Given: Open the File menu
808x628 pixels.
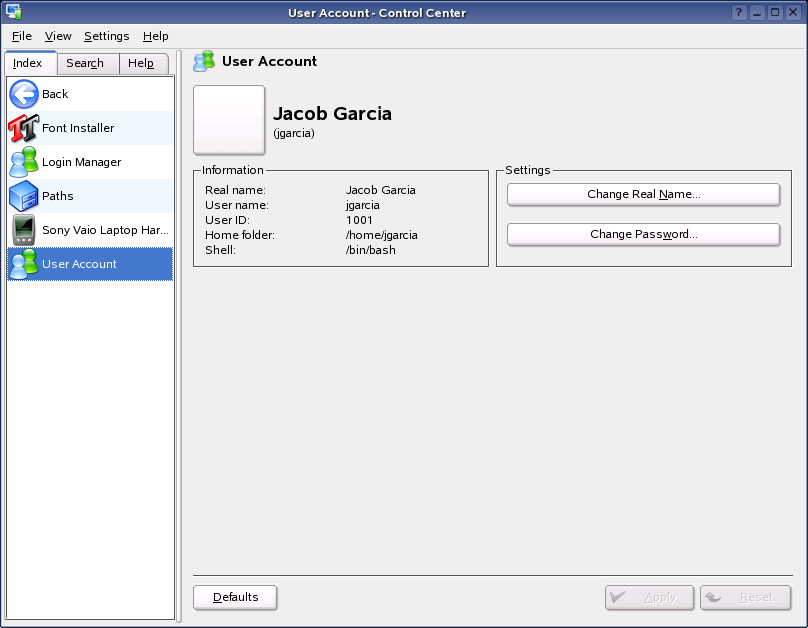Looking at the screenshot, I should coord(22,36).
